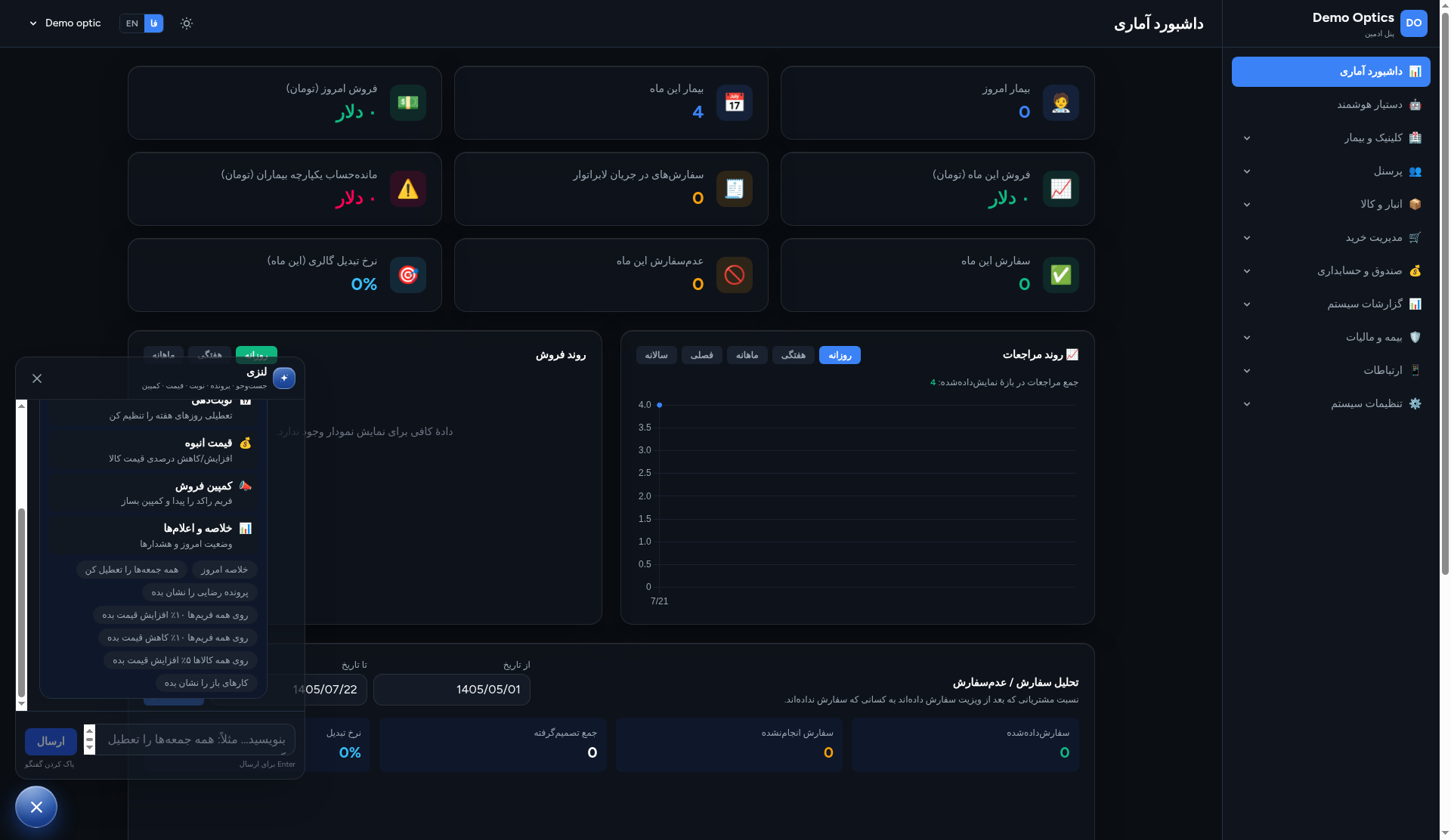
Task: Click the receipt icon for lab orders in progress
Action: tap(734, 189)
